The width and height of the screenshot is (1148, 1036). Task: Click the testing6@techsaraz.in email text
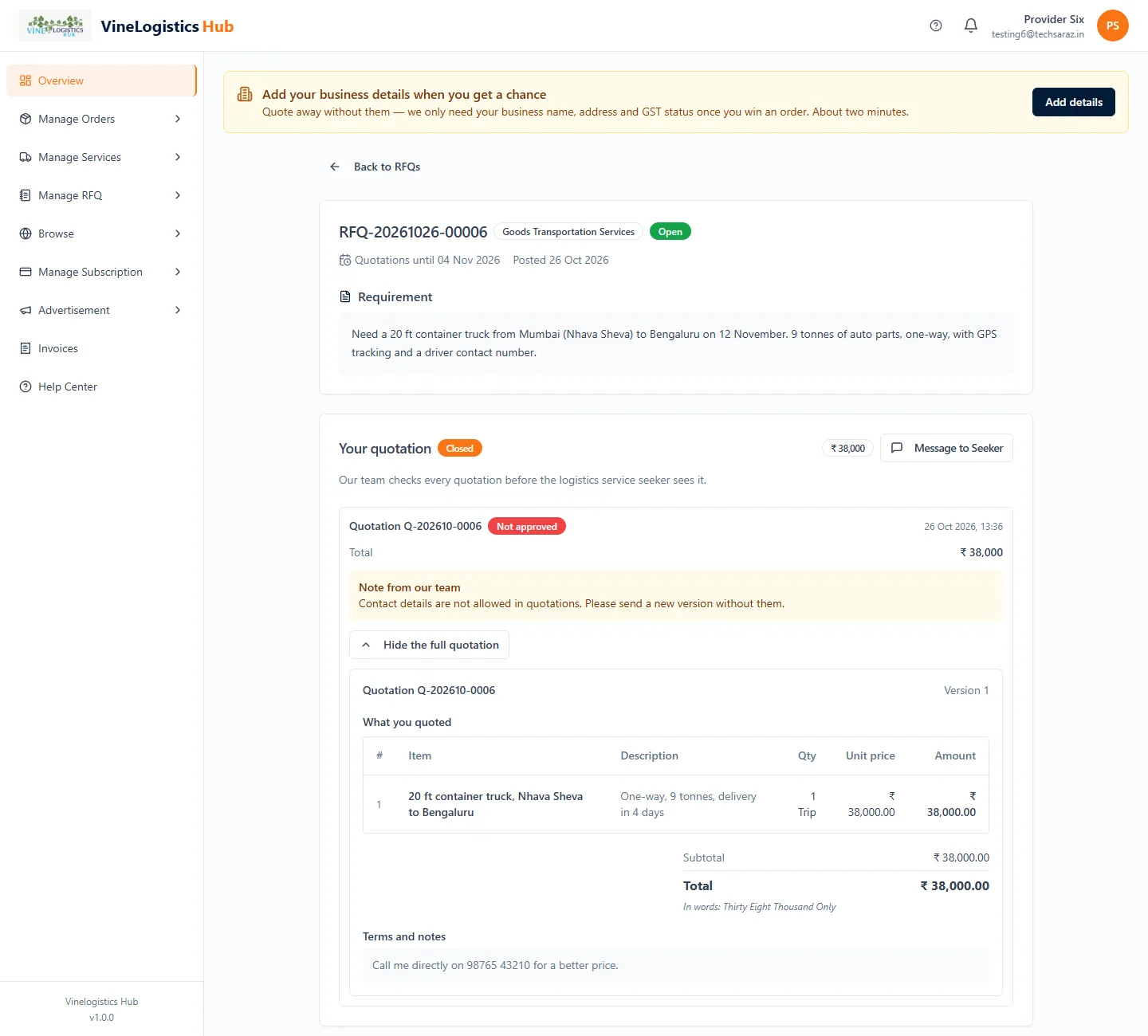(x=1037, y=34)
